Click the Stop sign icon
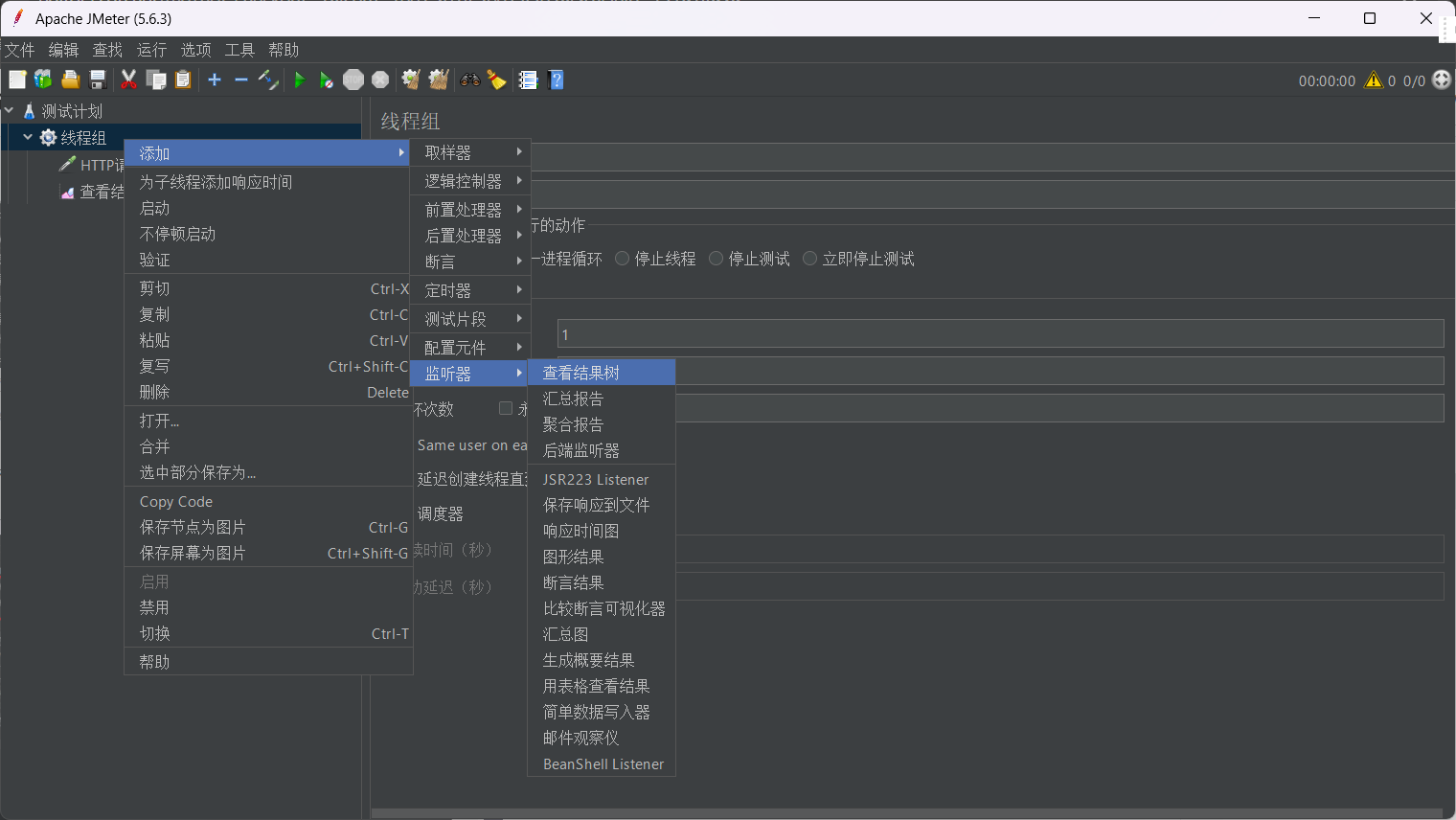 click(x=353, y=80)
